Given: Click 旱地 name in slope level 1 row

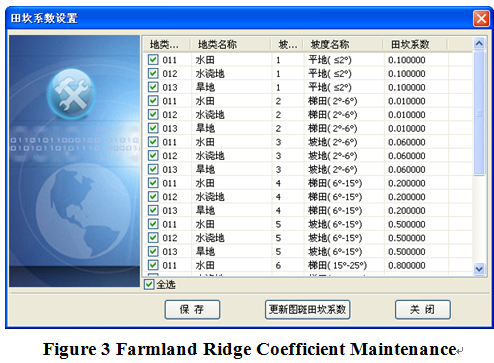Looking at the screenshot, I should 205,87.
